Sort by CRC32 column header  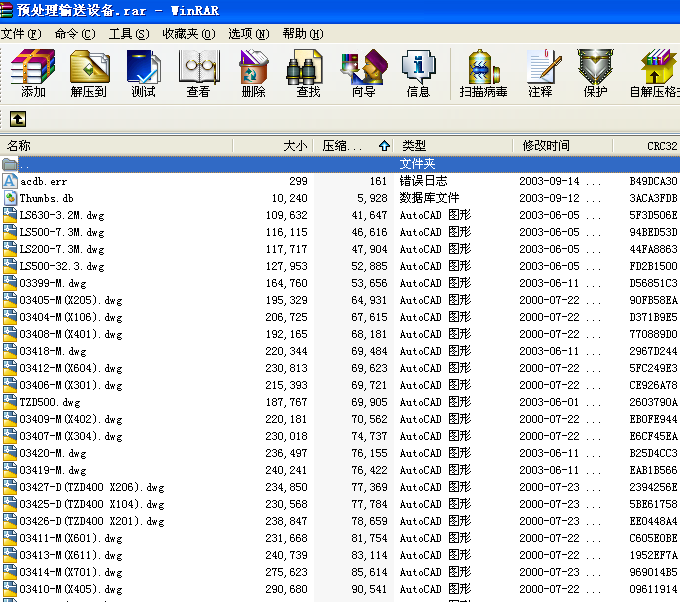click(x=647, y=146)
